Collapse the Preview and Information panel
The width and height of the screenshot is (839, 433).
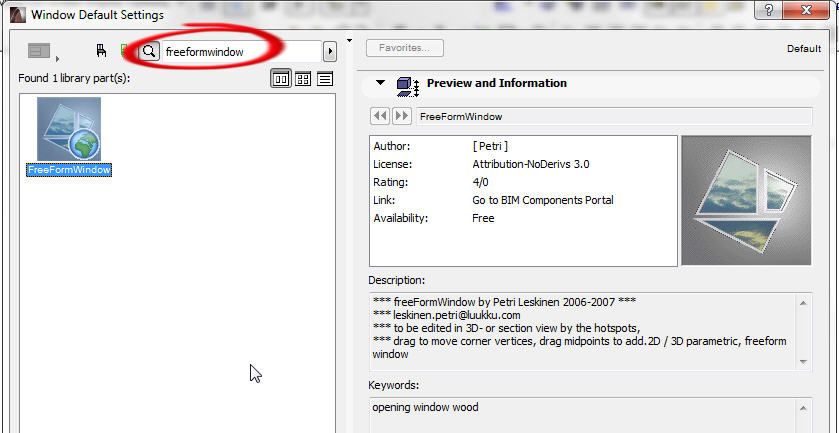(380, 83)
